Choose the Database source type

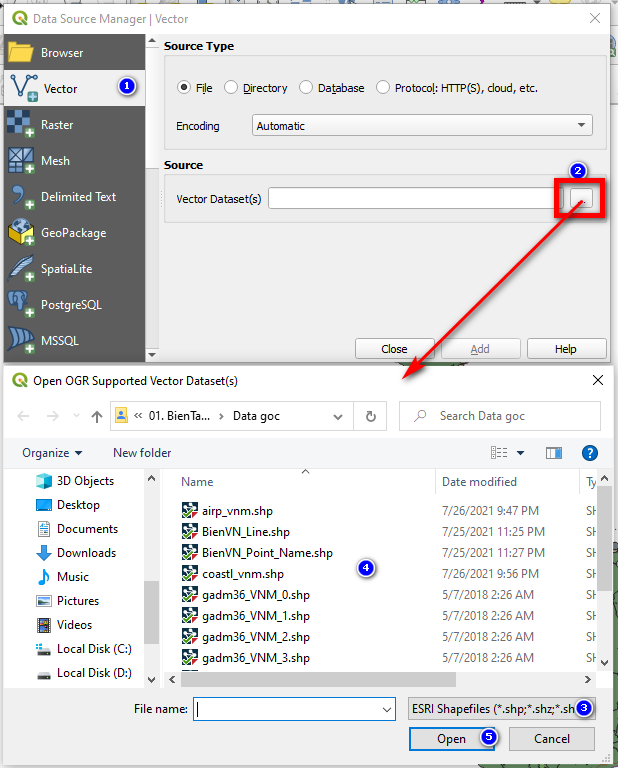(x=306, y=88)
